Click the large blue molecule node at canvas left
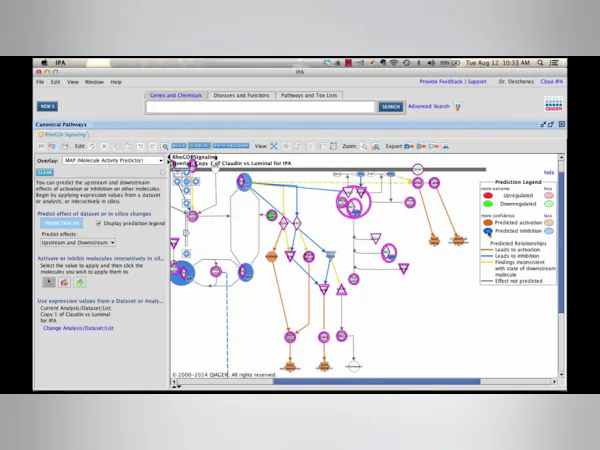 tap(182, 273)
